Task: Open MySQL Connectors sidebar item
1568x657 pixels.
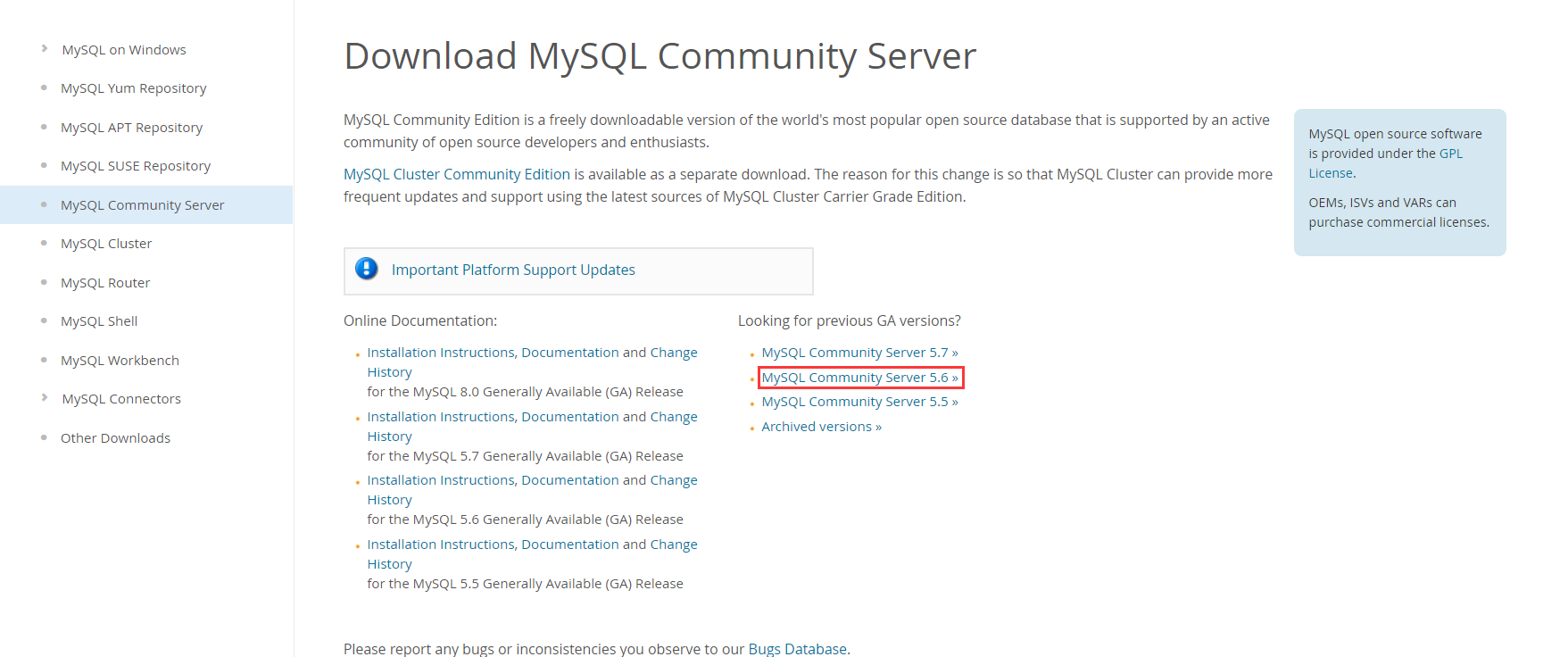Action: pos(121,399)
